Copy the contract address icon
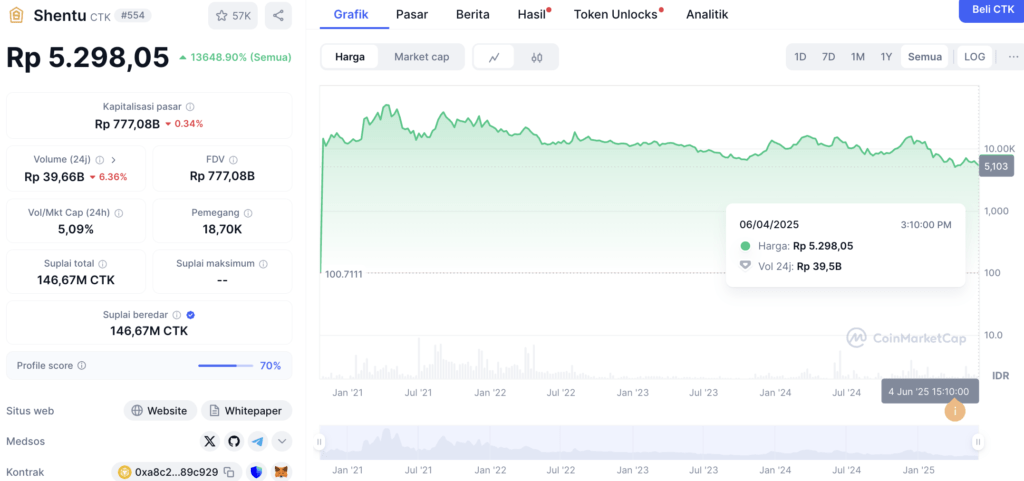This screenshot has height=481, width=1024. pyautogui.click(x=229, y=471)
